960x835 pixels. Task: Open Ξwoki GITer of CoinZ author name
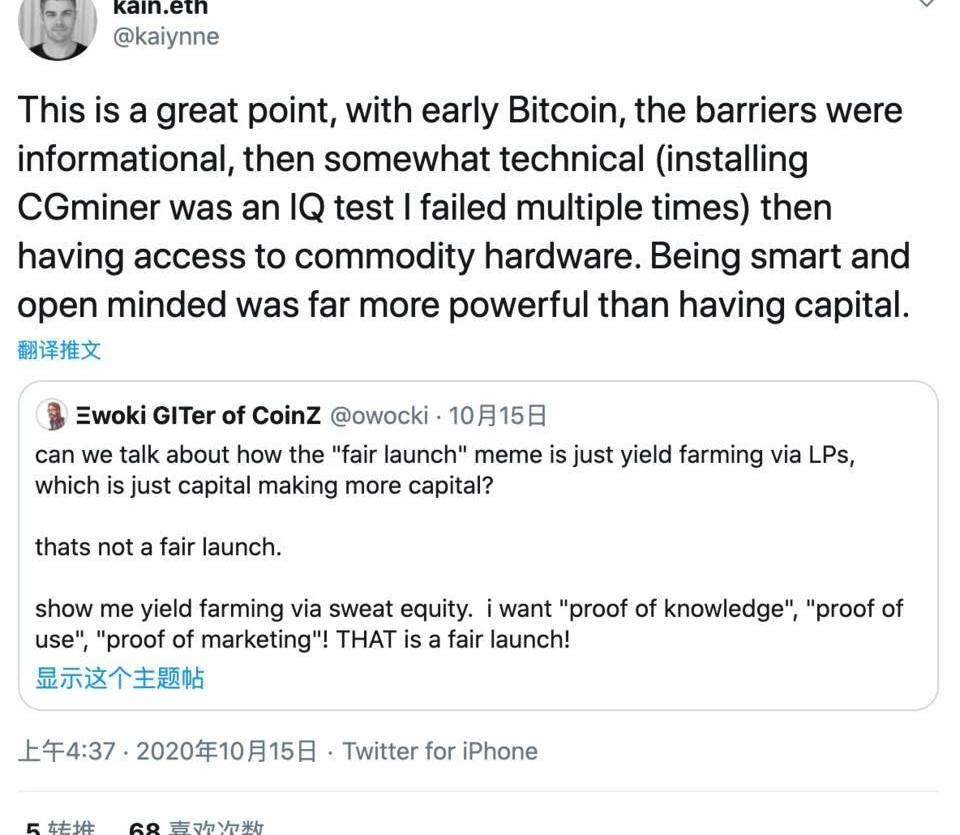pyautogui.click(x=196, y=415)
